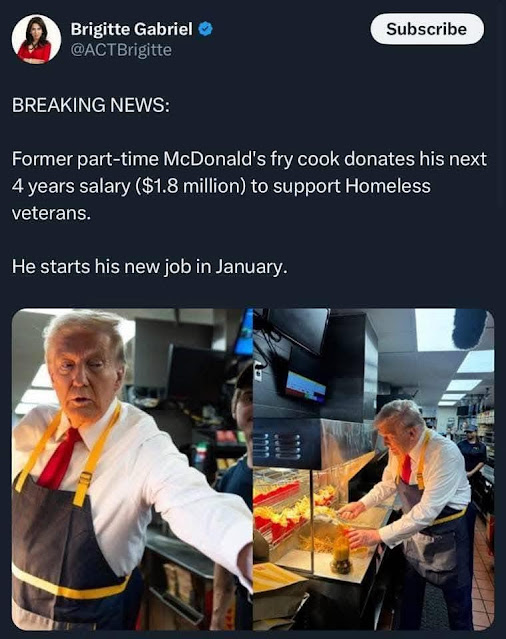Click the wall monitor screen in right photo
This screenshot has height=639, width=506.
click(306, 386)
